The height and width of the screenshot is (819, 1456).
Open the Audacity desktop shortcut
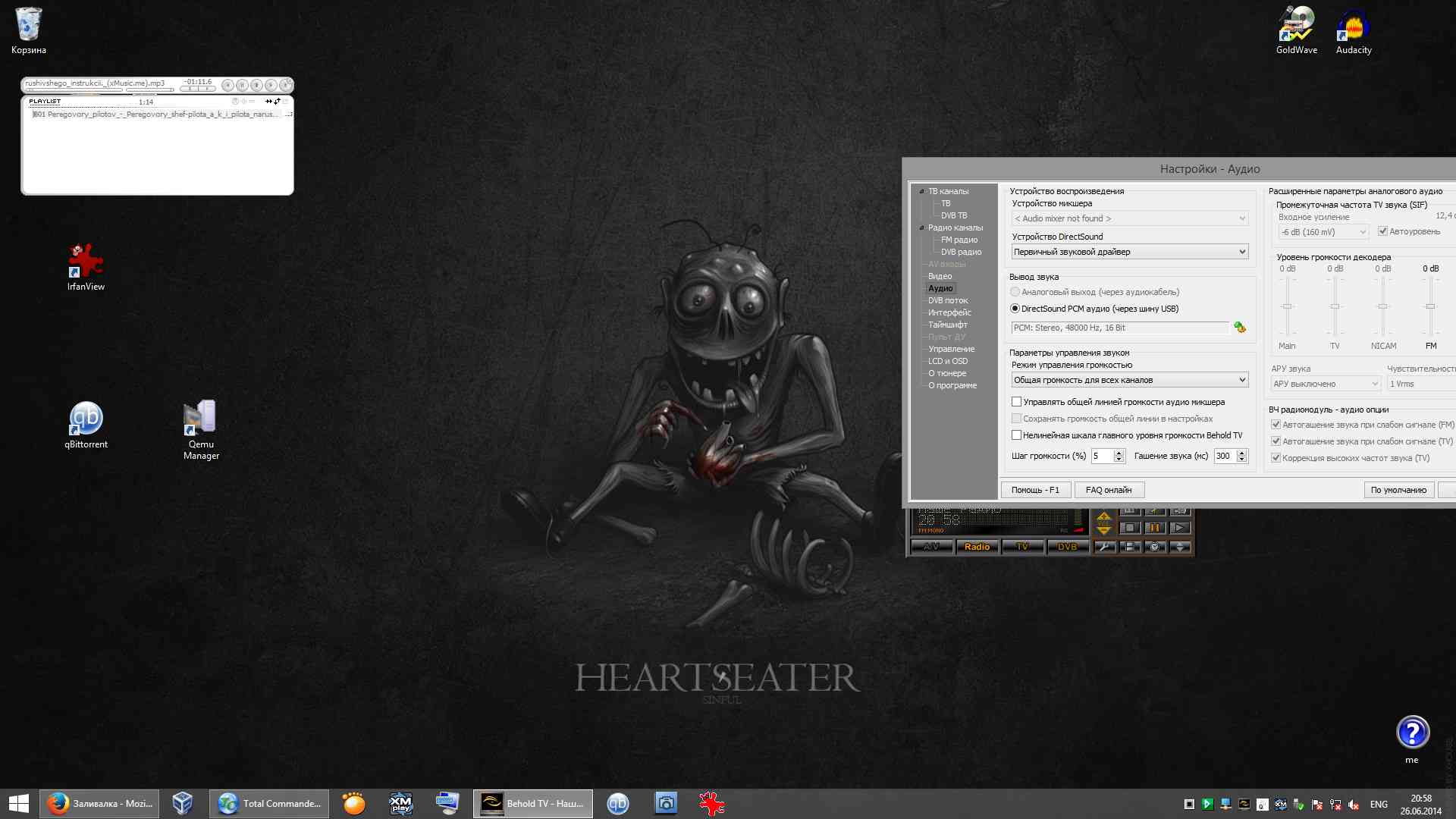[x=1354, y=31]
